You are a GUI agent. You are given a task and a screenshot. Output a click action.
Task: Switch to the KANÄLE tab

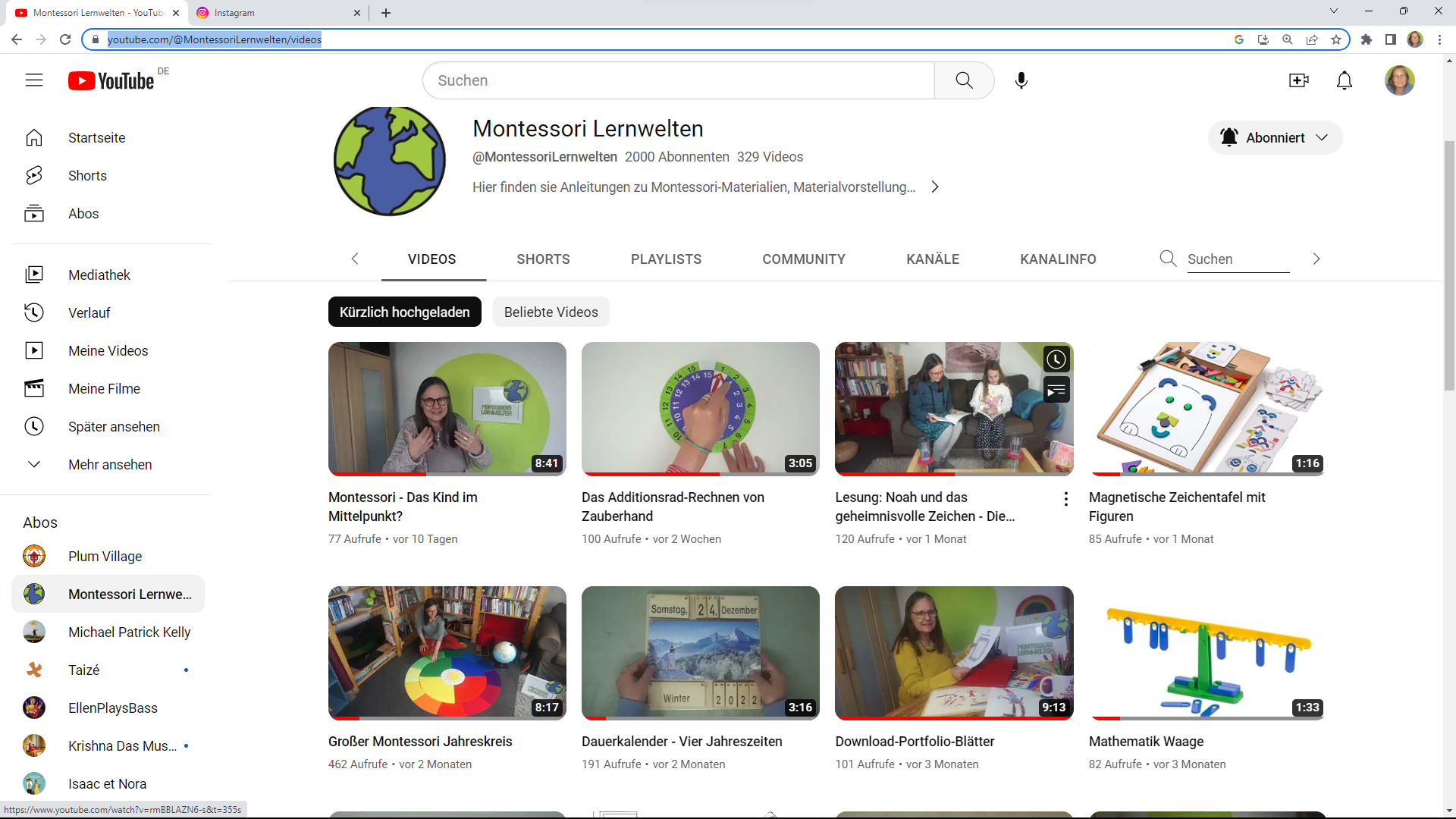pyautogui.click(x=933, y=259)
